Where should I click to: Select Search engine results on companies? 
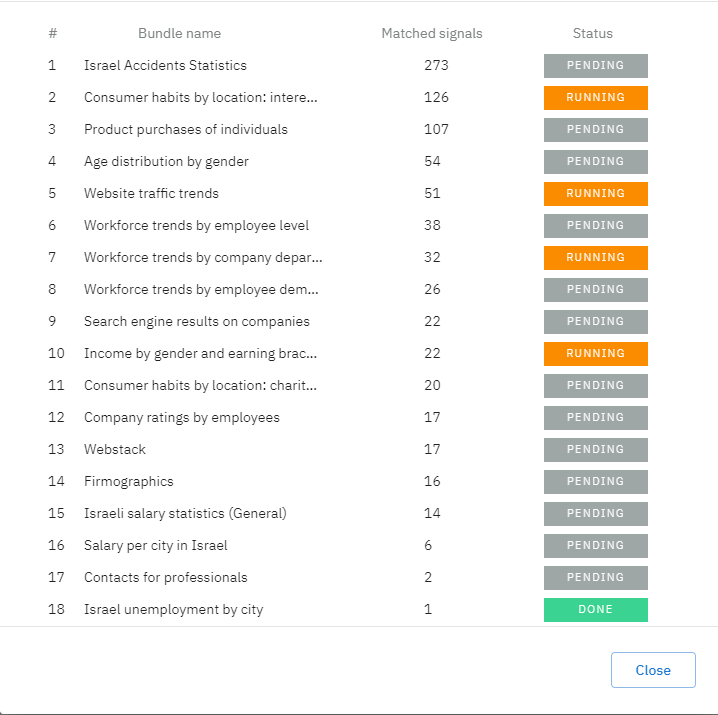[197, 322]
